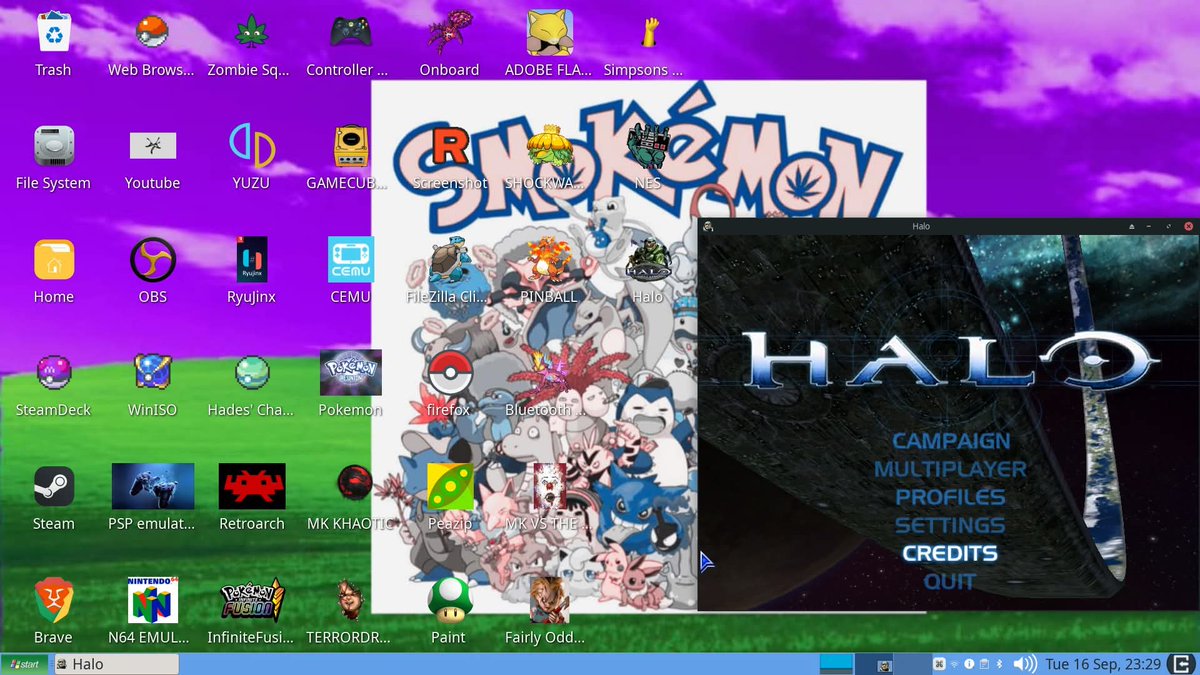Screen dimensions: 1200x675
Task: Open the SteamDeck desktop icon
Action: (x=53, y=373)
